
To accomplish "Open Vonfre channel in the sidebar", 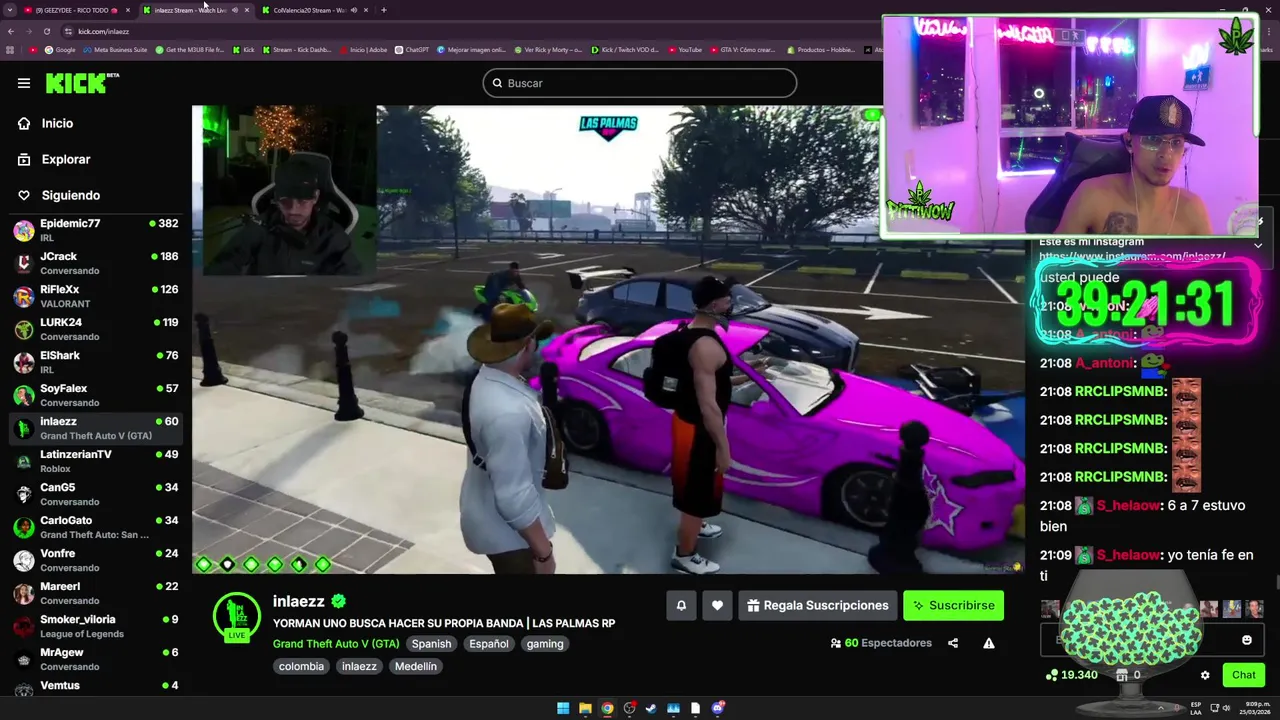I will [96, 560].
